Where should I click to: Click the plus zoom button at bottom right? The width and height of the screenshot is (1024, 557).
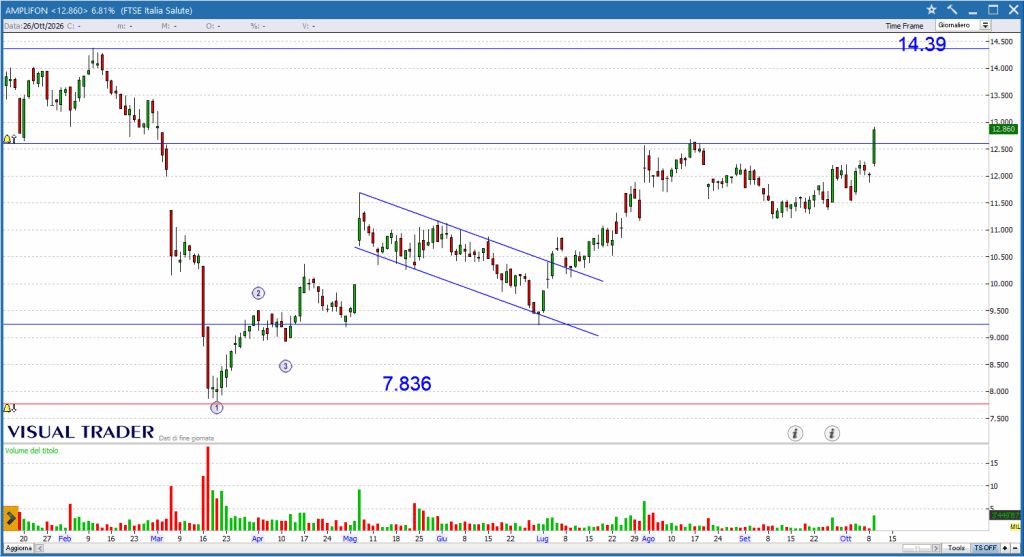click(x=1006, y=549)
